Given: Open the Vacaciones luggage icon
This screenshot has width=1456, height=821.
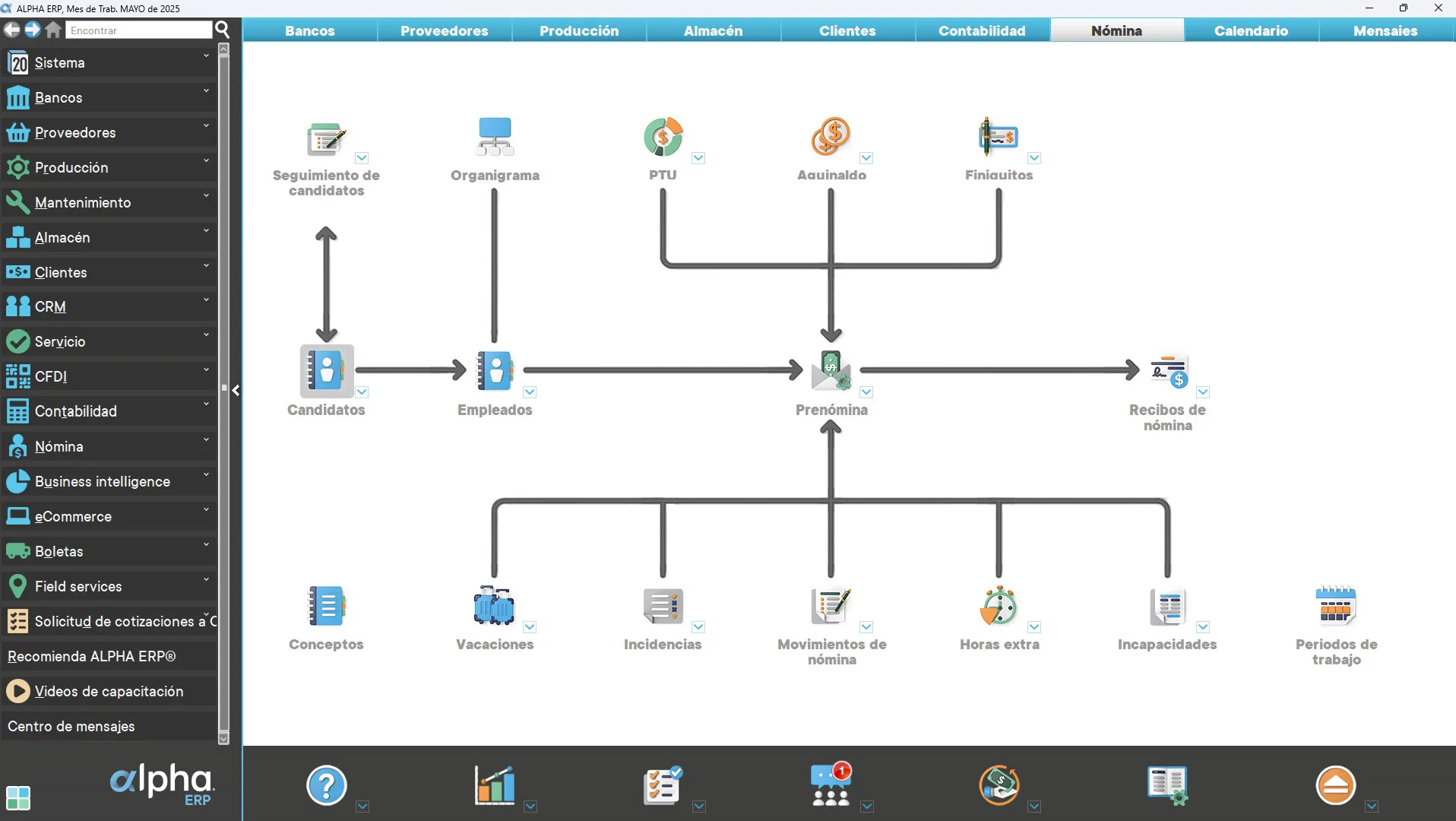Looking at the screenshot, I should point(495,606).
